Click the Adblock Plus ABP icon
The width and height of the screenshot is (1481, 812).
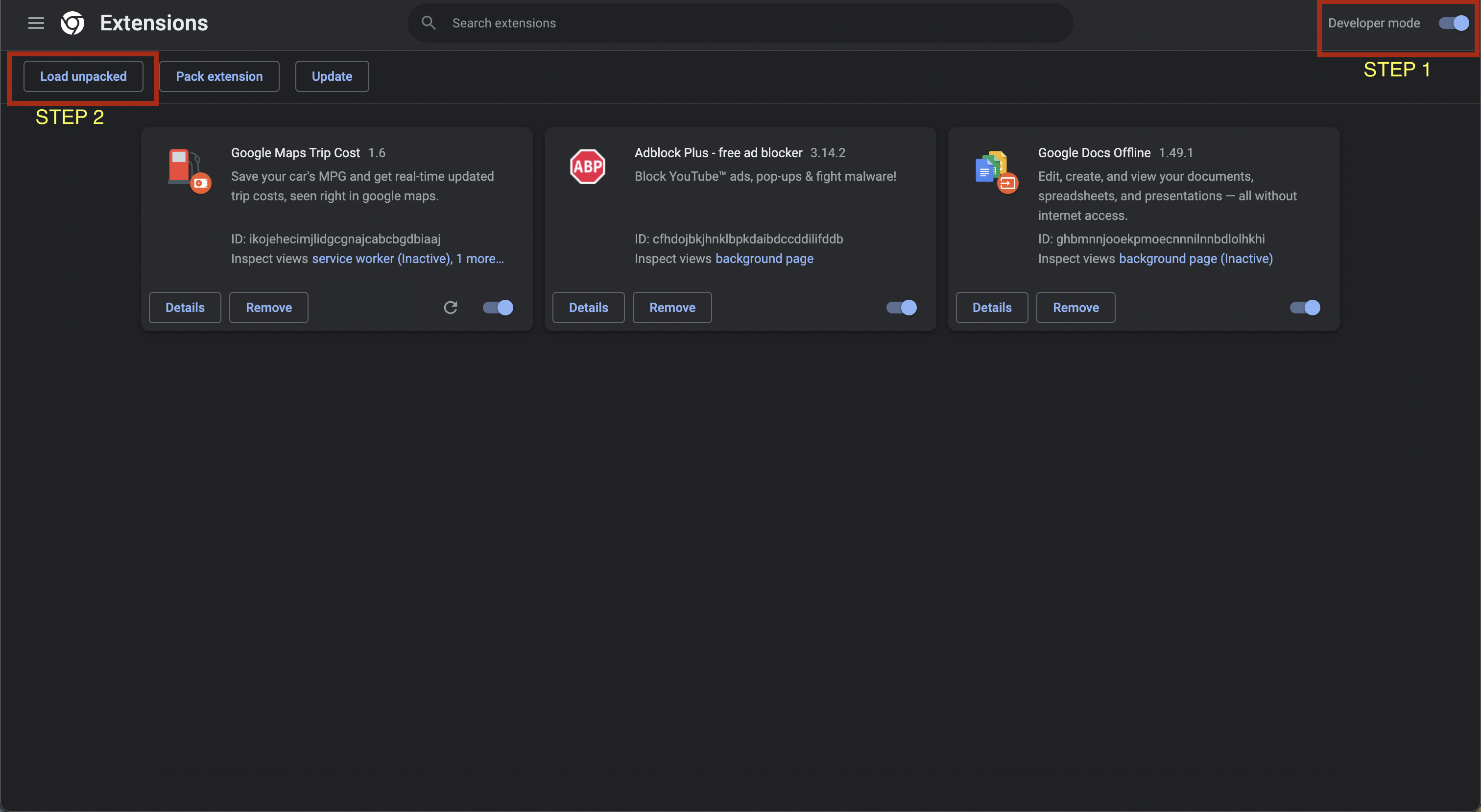(x=588, y=166)
